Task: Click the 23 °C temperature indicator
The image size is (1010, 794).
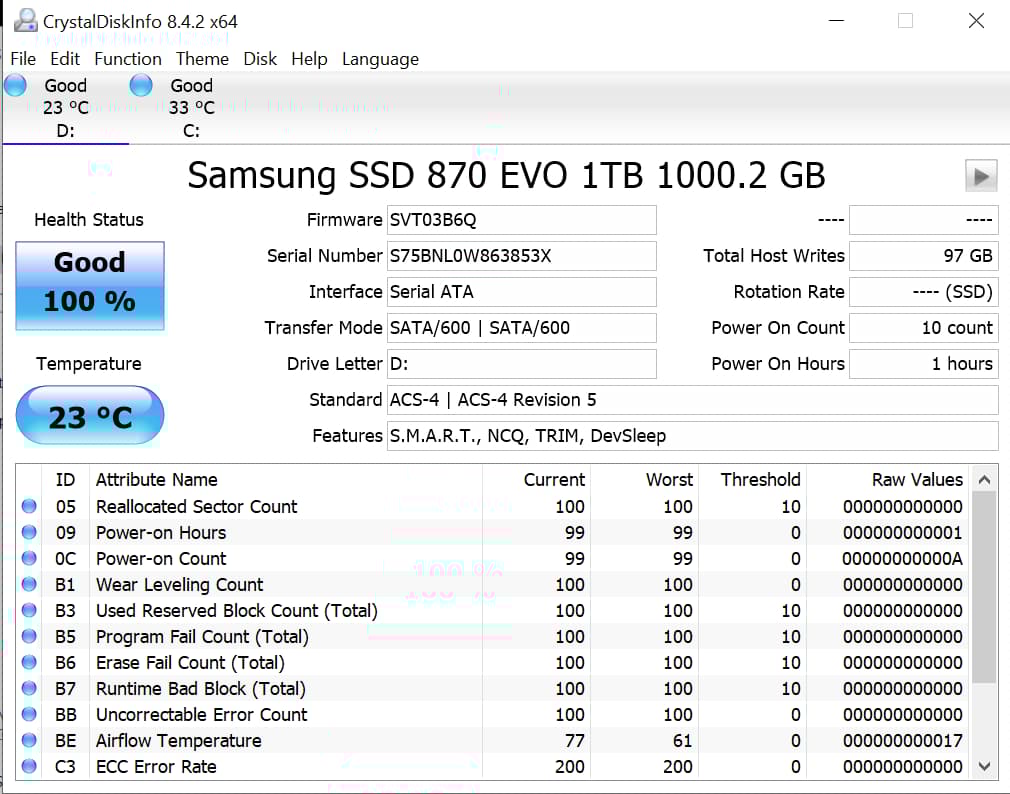Action: (x=90, y=415)
